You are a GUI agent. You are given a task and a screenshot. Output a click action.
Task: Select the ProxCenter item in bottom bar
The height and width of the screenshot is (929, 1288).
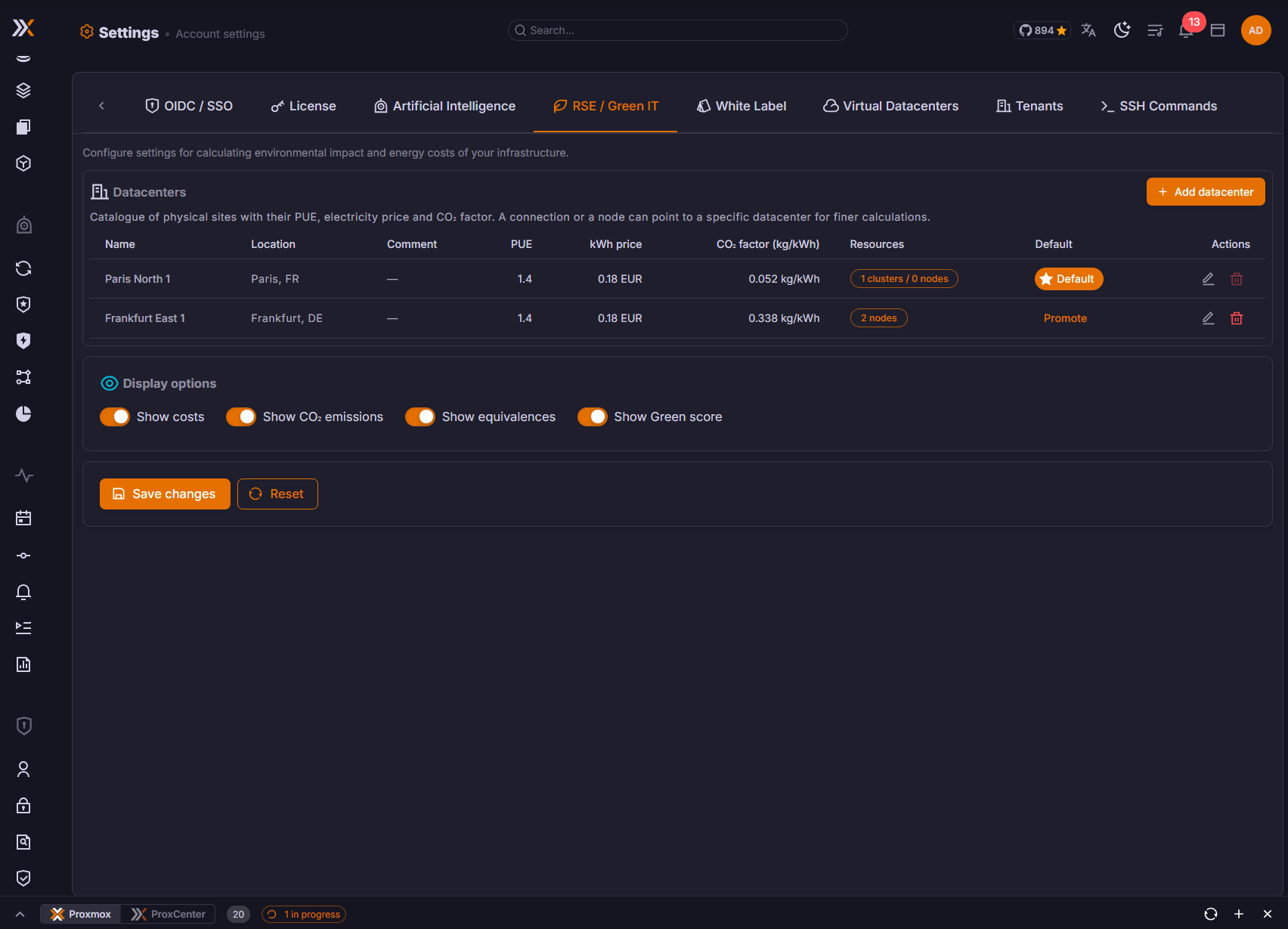tap(168, 914)
